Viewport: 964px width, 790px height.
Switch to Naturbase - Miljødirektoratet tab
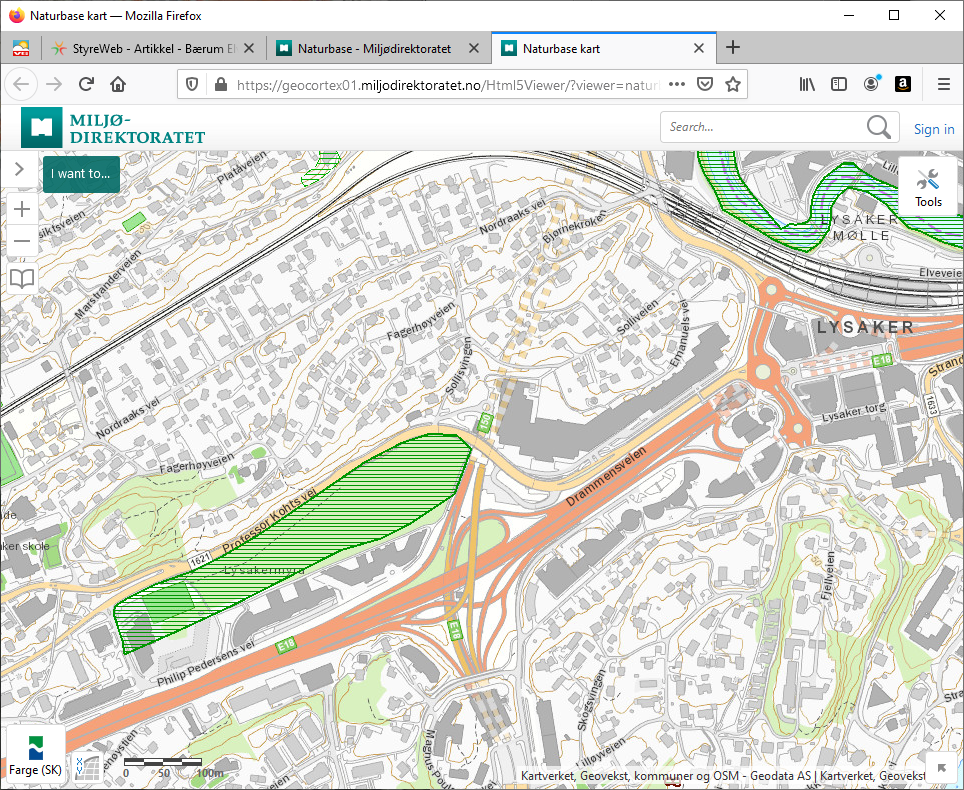[375, 47]
